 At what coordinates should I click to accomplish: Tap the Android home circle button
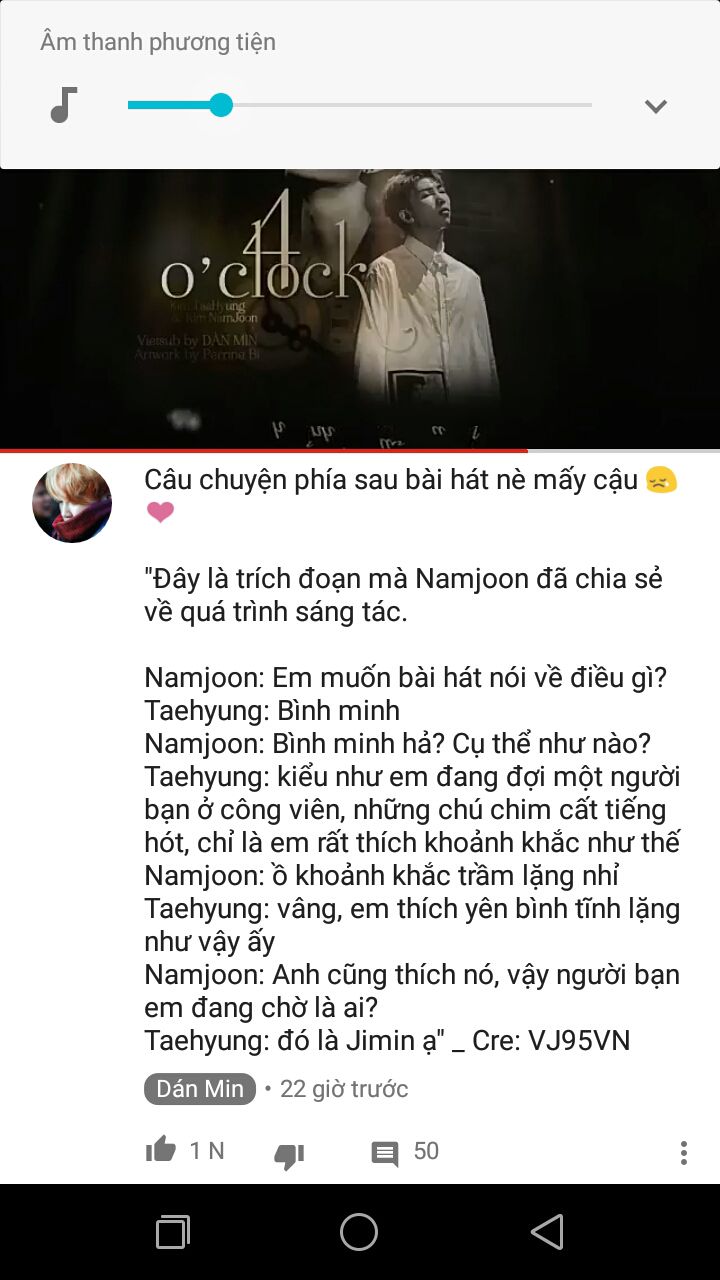359,1232
